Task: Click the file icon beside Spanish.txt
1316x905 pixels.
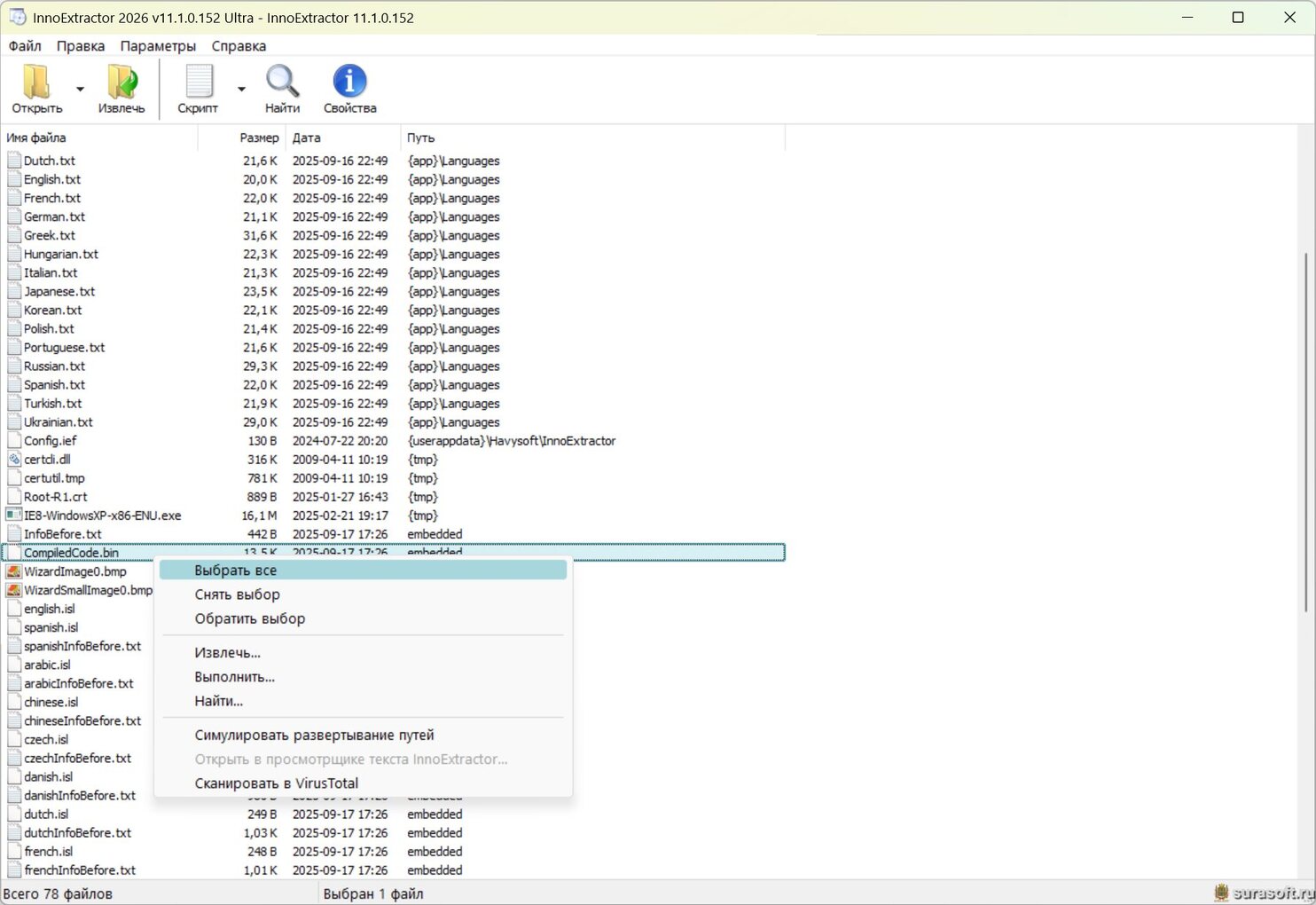Action: pyautogui.click(x=14, y=384)
